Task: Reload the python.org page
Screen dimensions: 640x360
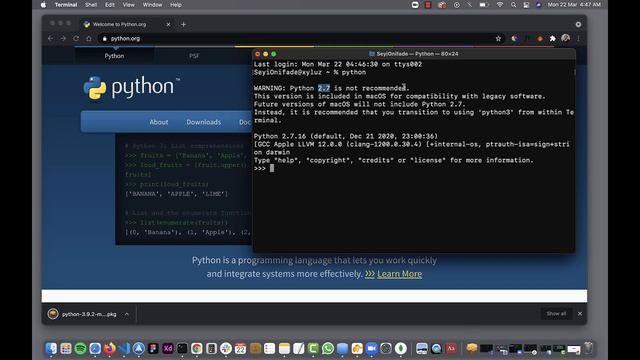Action: 76,38
